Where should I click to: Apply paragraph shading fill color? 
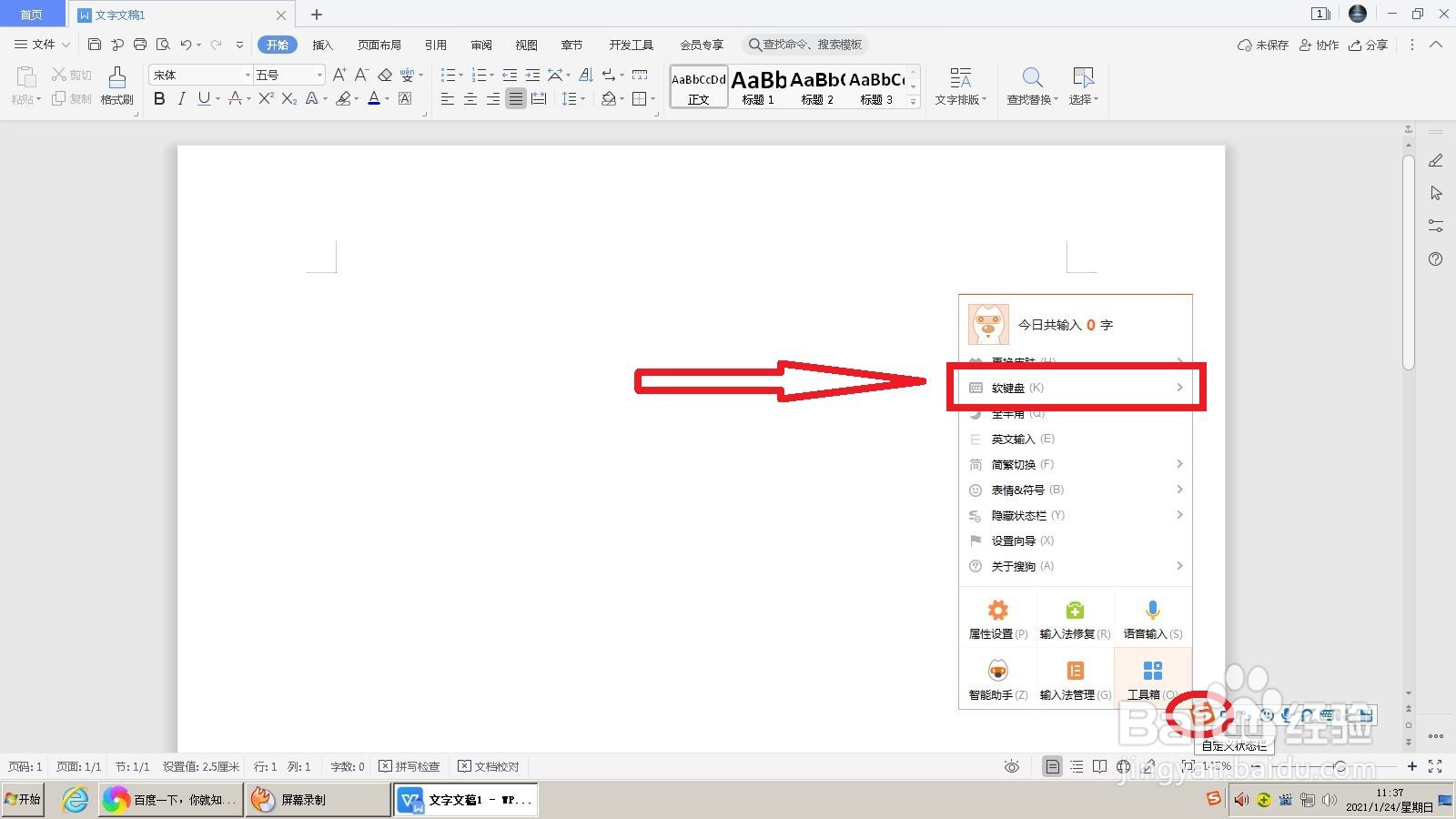[609, 98]
